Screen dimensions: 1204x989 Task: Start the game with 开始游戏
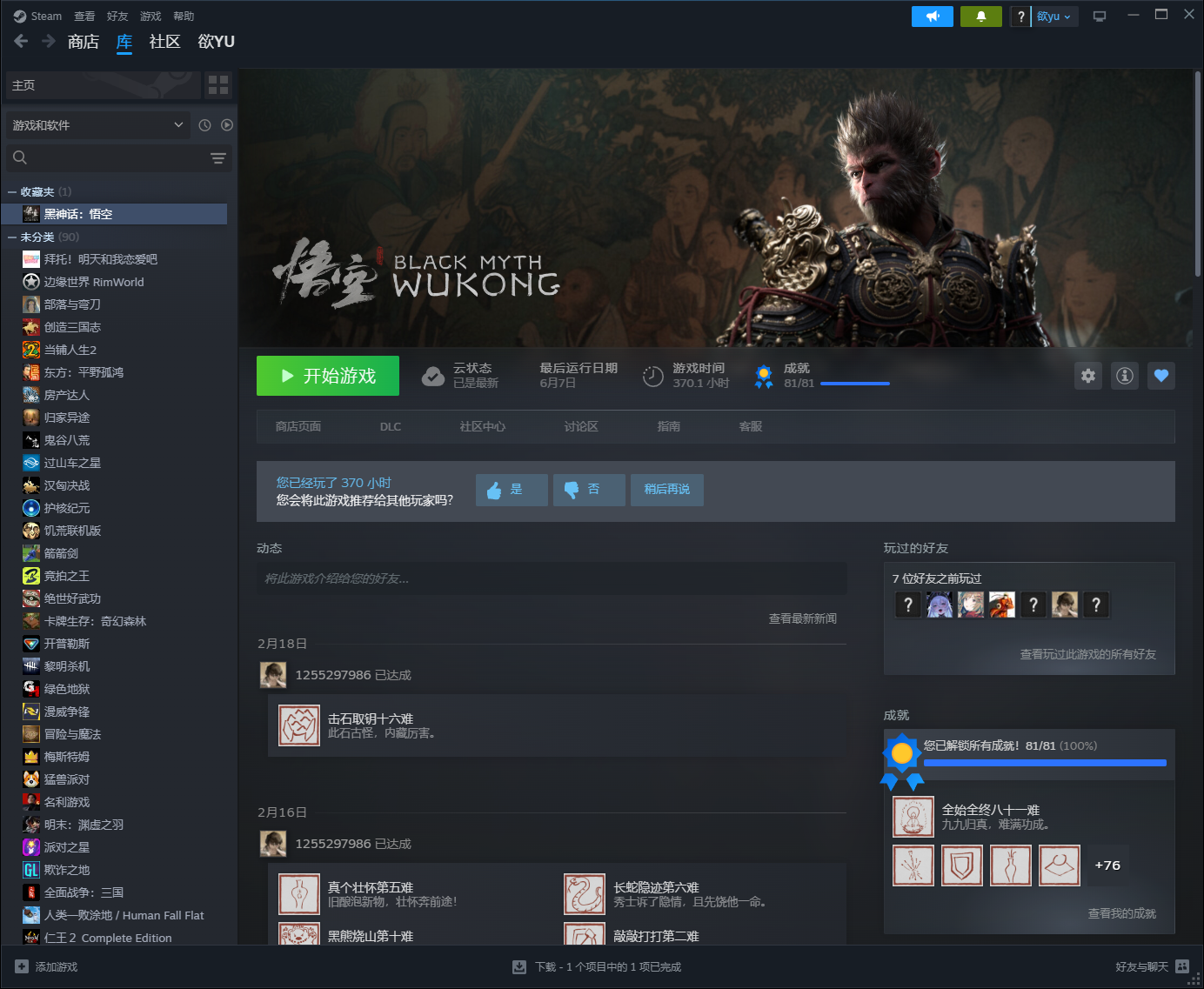click(x=328, y=376)
